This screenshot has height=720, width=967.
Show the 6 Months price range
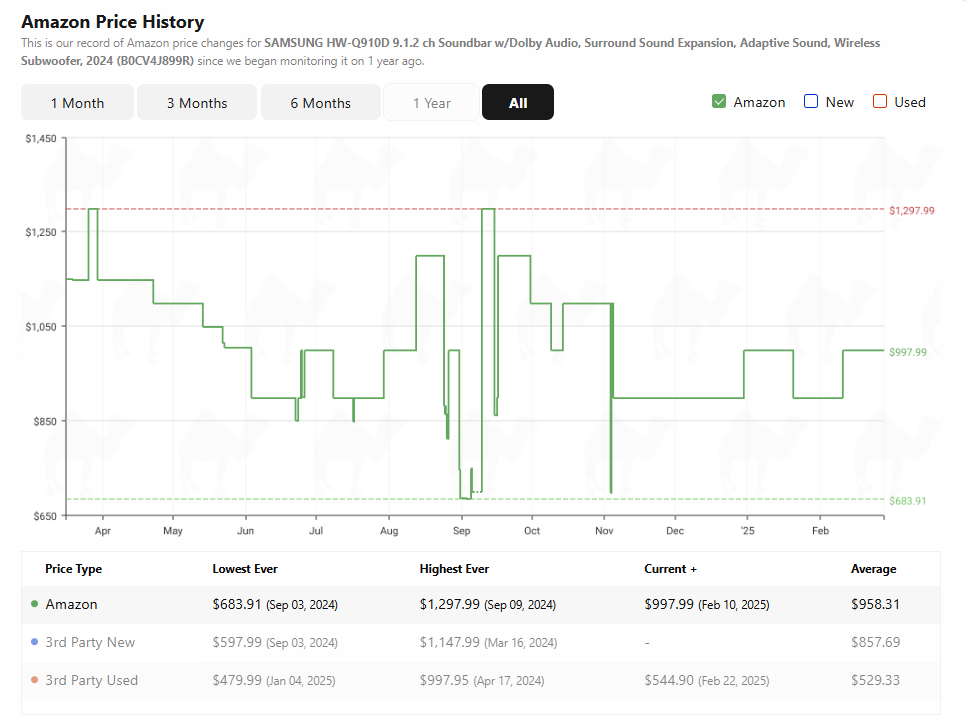321,102
